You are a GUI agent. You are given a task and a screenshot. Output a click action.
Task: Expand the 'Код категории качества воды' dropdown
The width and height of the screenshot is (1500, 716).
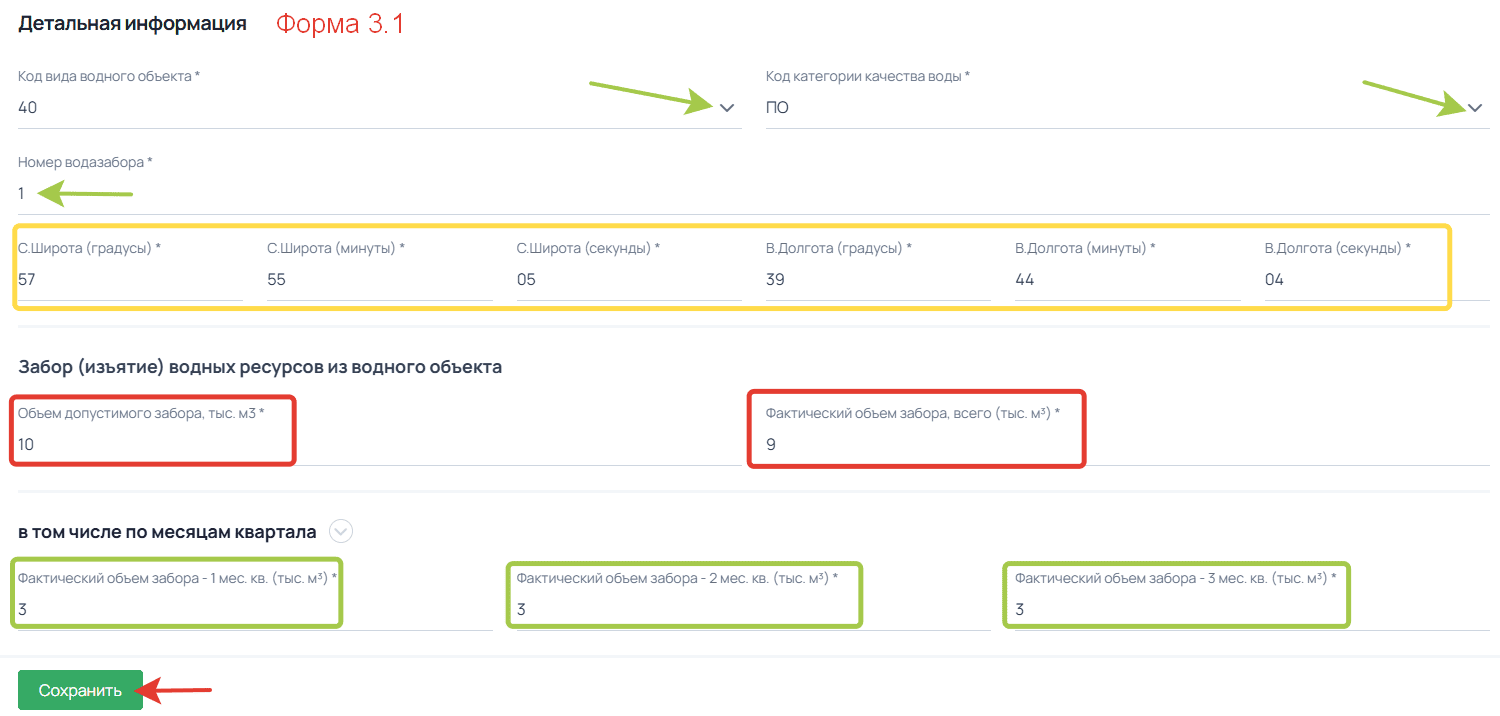click(1475, 108)
